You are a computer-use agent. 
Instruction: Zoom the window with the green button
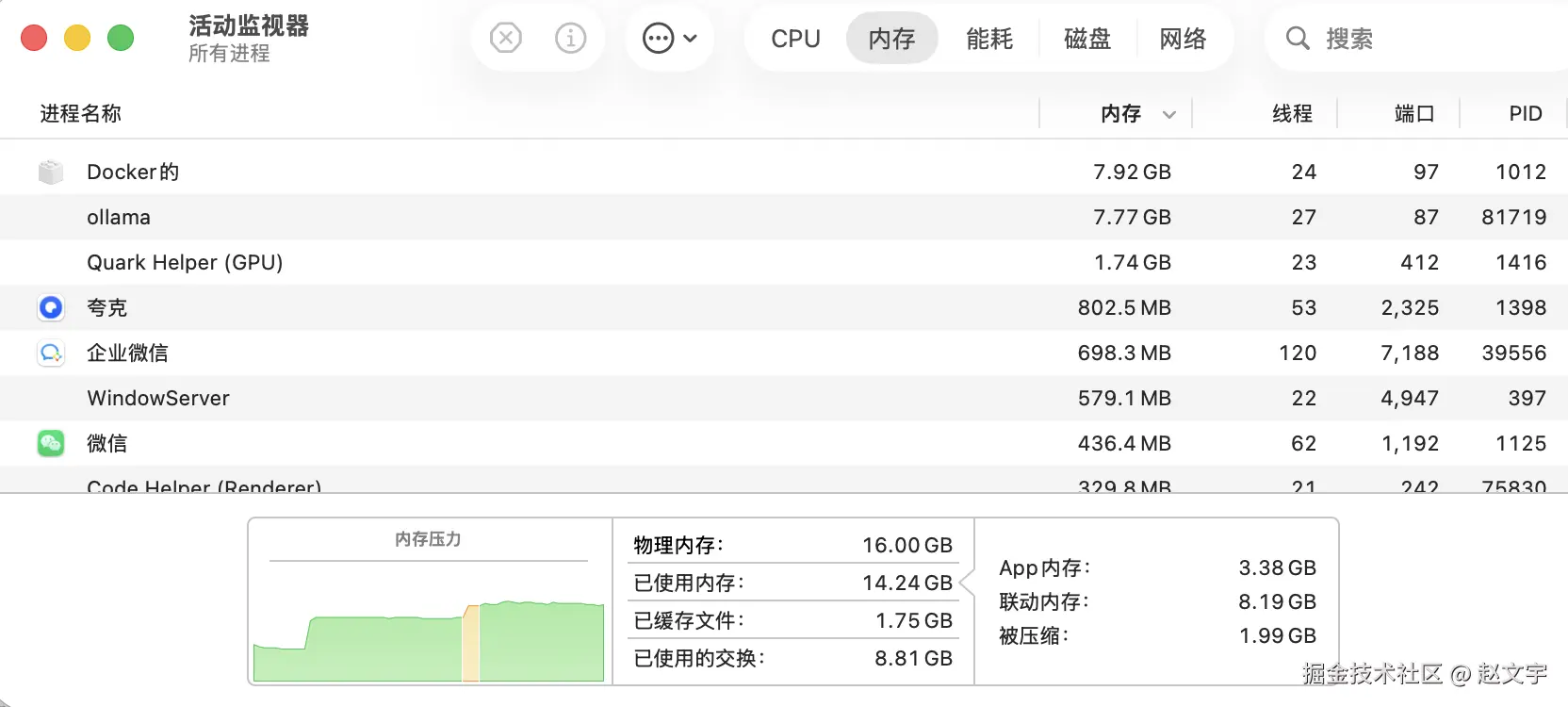coord(121,38)
